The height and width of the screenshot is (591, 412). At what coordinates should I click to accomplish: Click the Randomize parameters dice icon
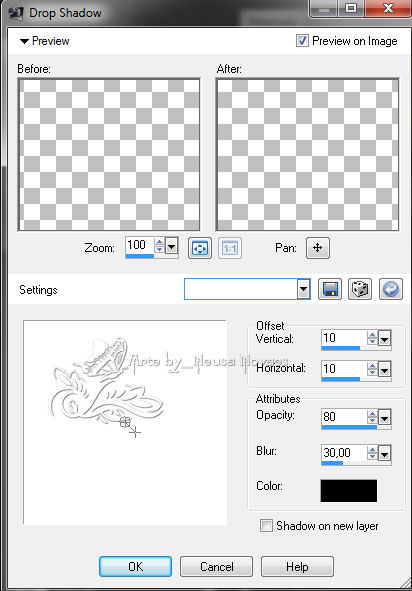pos(360,289)
